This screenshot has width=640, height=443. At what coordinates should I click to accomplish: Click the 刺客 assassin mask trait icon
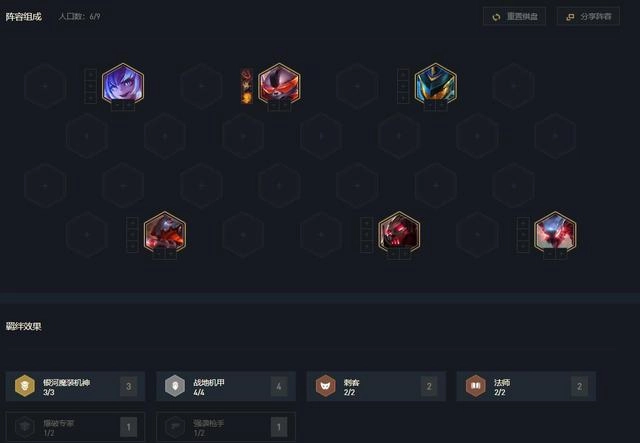325,386
